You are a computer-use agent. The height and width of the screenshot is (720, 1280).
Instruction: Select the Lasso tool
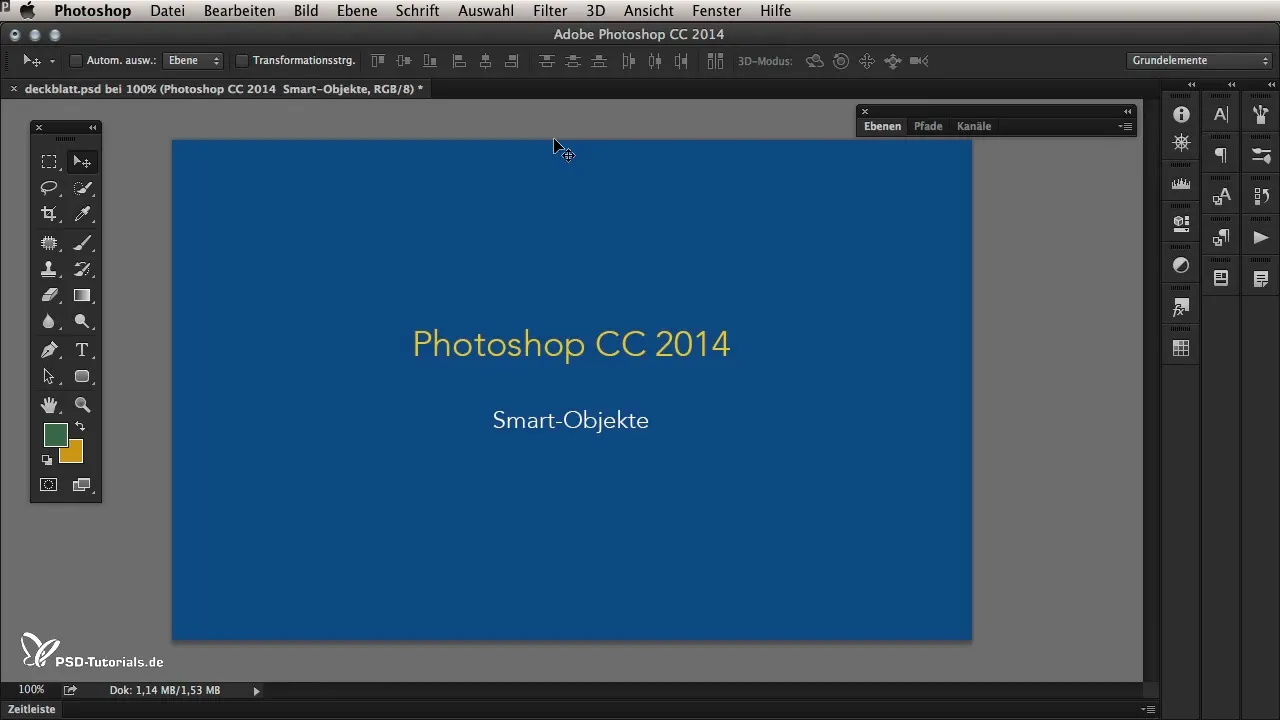pos(48,188)
